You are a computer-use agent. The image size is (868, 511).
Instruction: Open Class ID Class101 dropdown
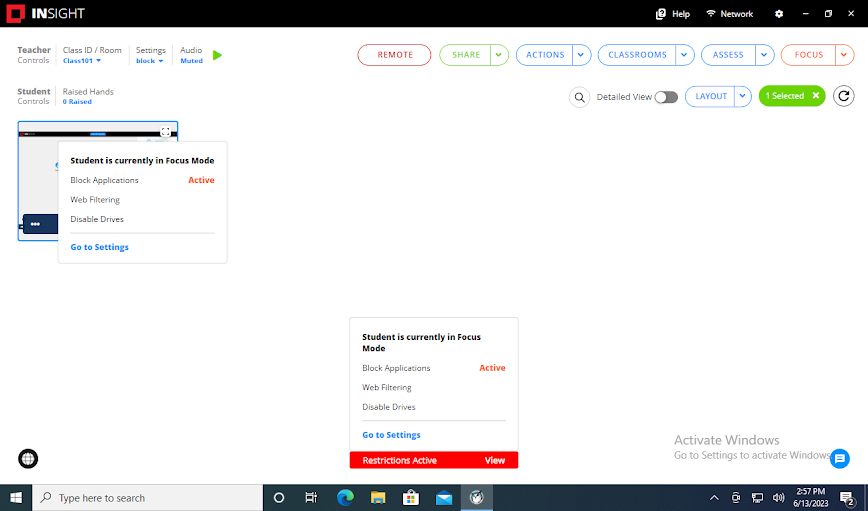click(x=82, y=61)
